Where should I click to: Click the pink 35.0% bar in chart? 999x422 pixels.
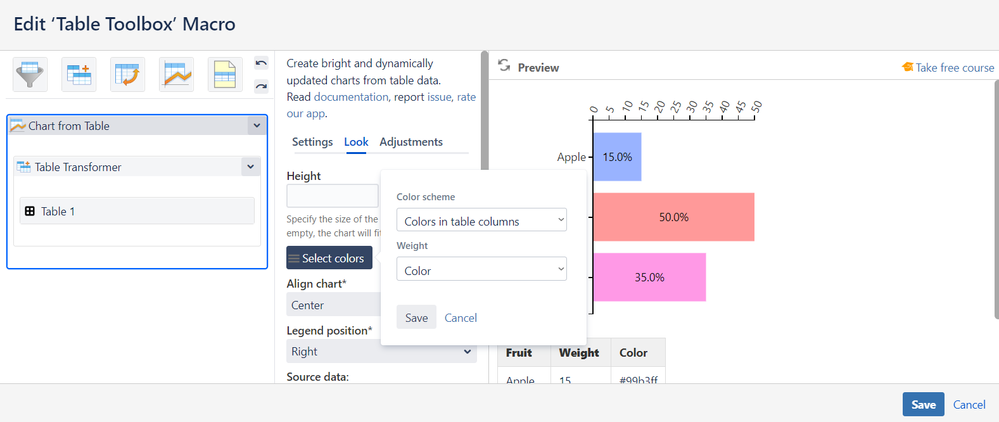[x=649, y=277]
